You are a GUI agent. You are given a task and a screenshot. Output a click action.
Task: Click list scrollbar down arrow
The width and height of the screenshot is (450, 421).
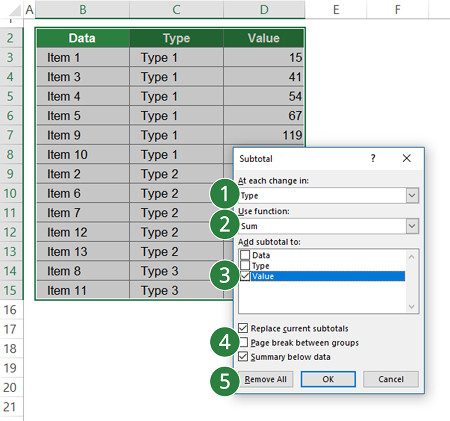coord(411,307)
